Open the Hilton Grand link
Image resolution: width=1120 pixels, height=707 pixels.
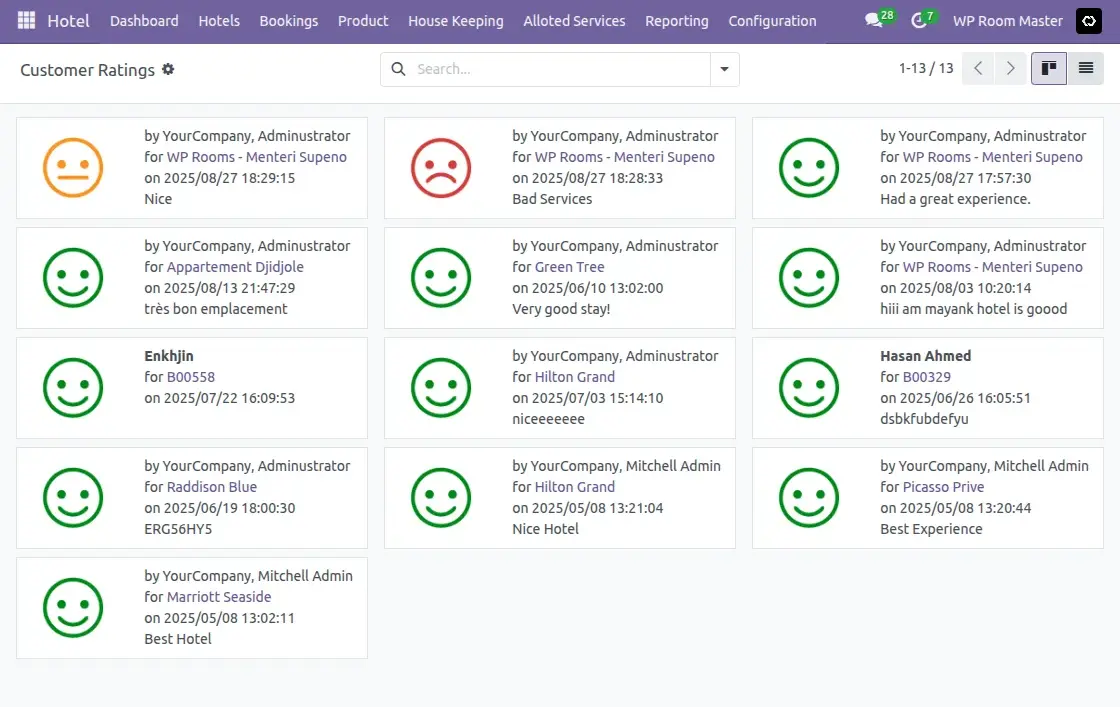click(x=574, y=377)
